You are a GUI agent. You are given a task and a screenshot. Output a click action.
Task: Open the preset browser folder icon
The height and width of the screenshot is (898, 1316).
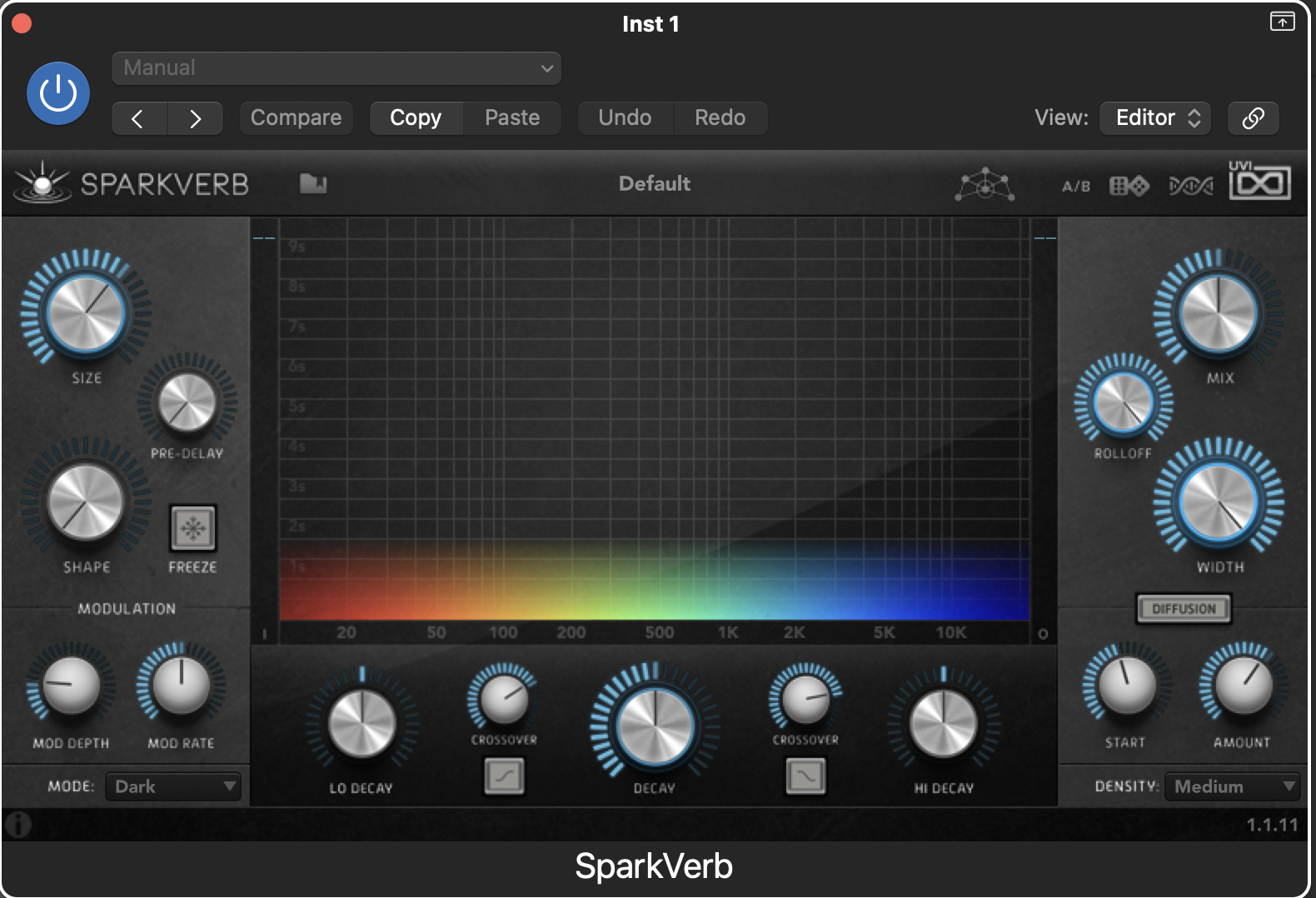coord(313,183)
